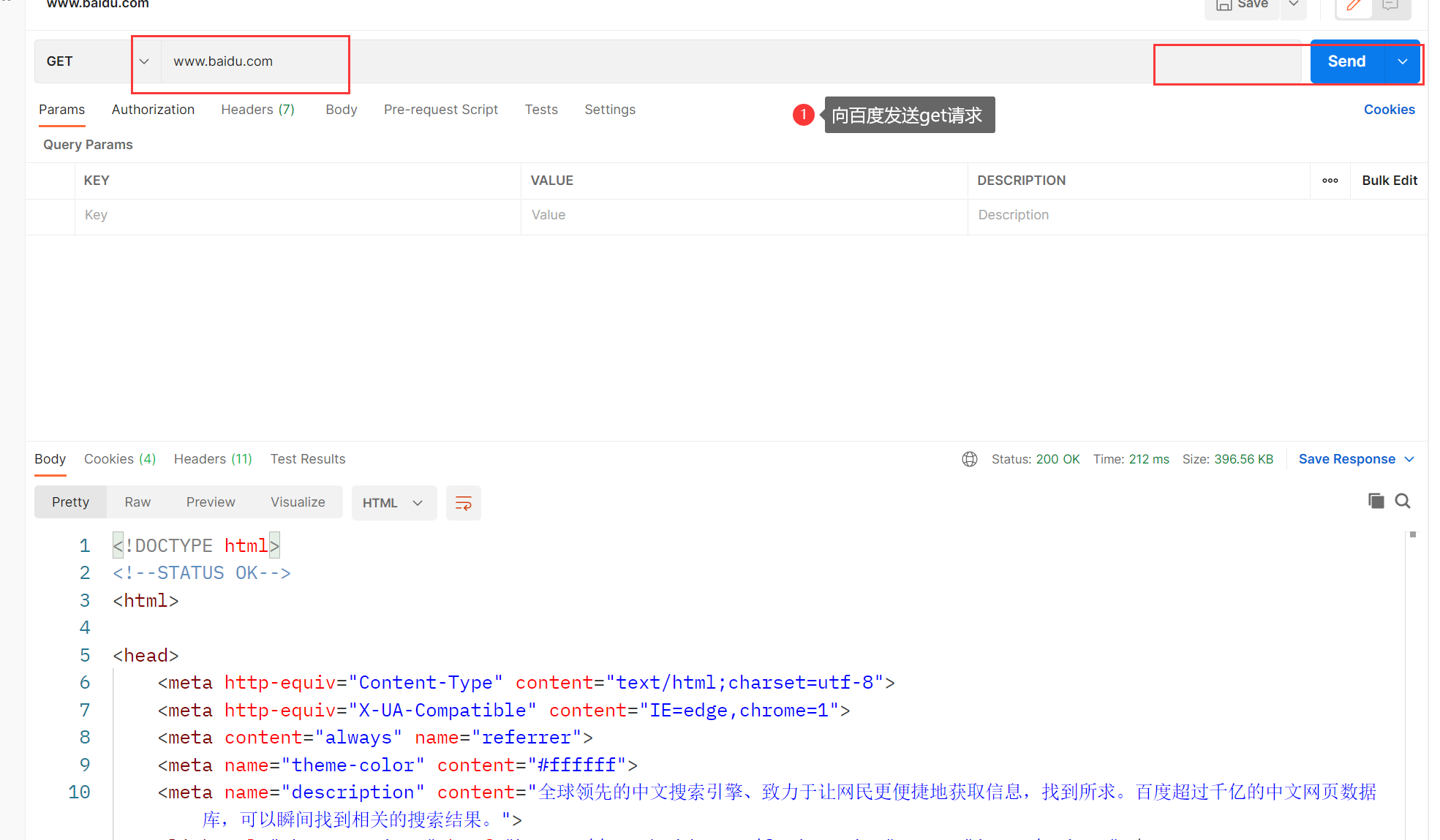This screenshot has height=840, width=1440.
Task: Click the network globe icon
Action: click(x=970, y=459)
